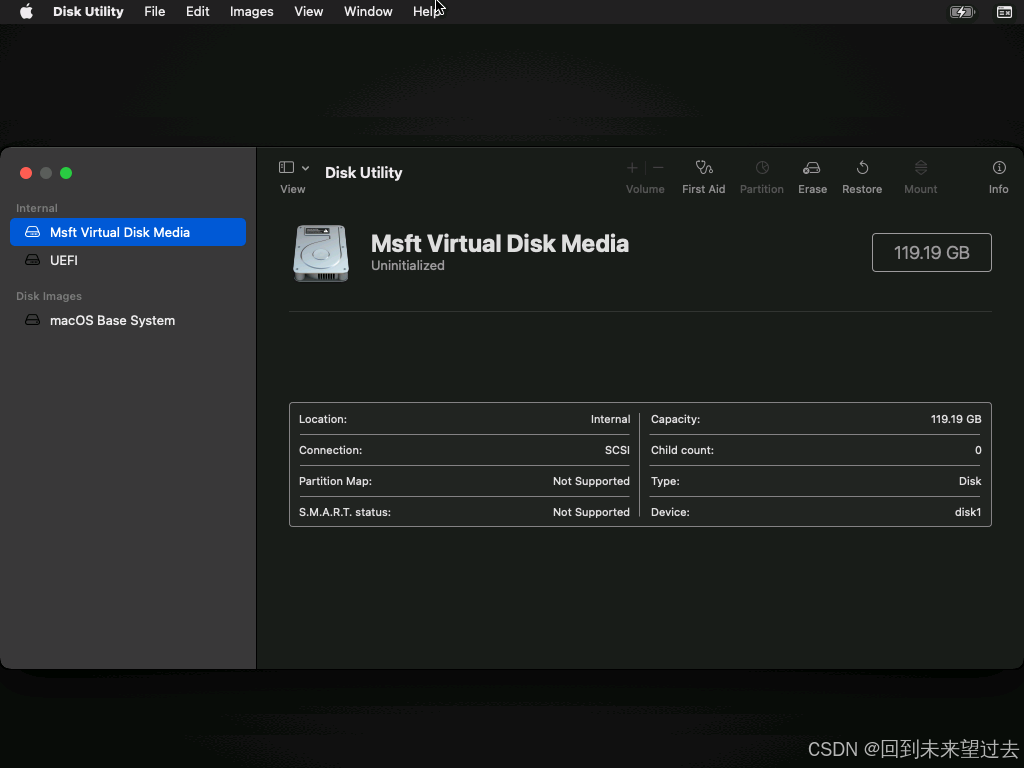Click the keyboard input source menu bar icon
The image size is (1024, 768).
[1004, 12]
